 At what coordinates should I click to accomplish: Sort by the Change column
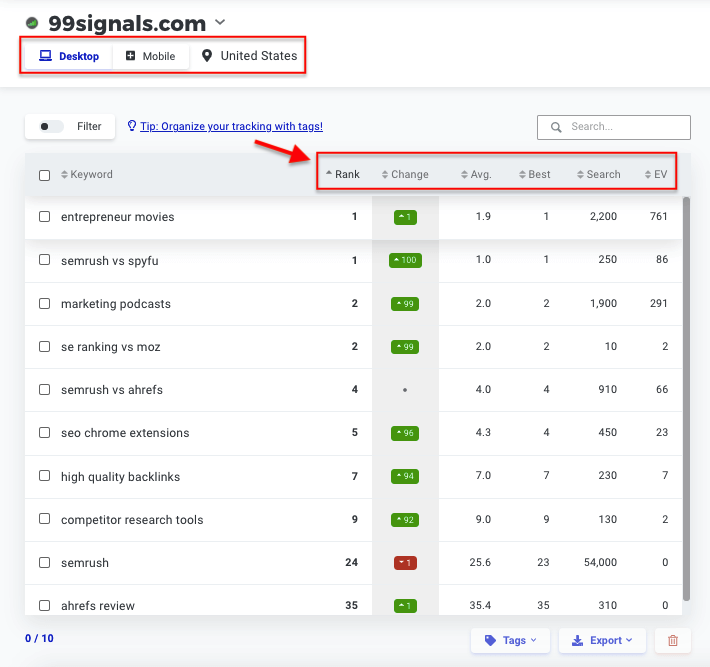click(x=405, y=174)
